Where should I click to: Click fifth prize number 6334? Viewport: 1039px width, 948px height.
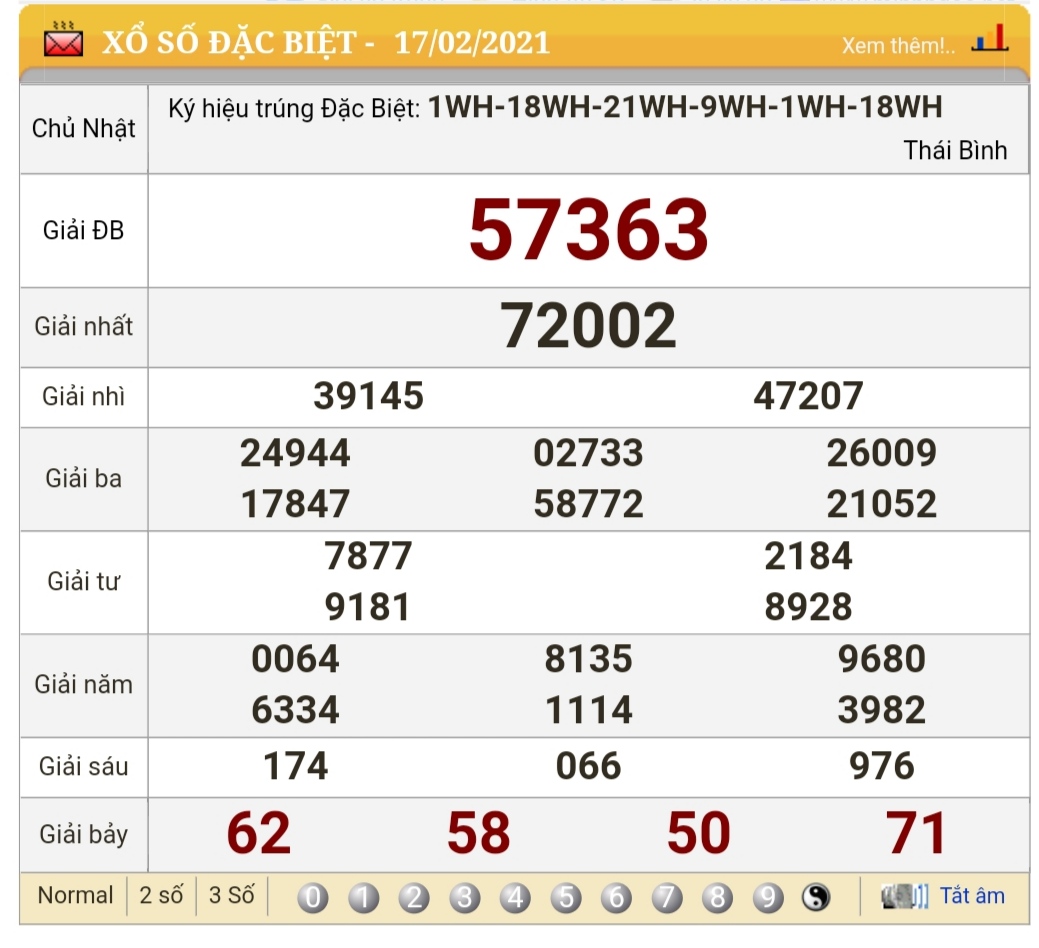point(295,710)
